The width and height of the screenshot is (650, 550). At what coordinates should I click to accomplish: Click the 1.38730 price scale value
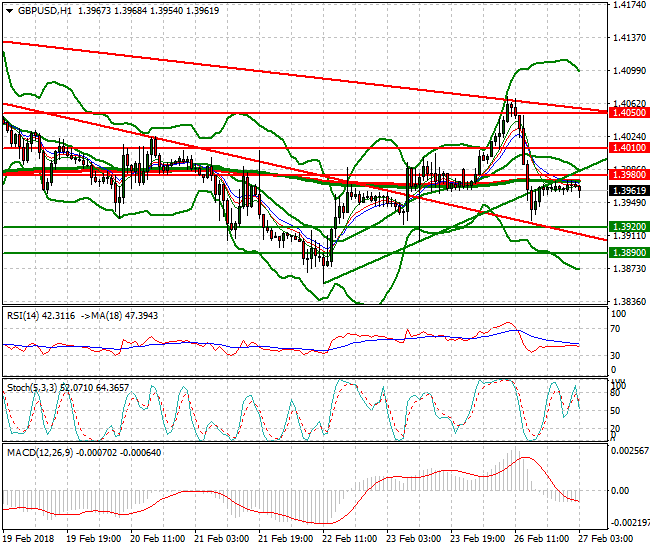(x=629, y=269)
